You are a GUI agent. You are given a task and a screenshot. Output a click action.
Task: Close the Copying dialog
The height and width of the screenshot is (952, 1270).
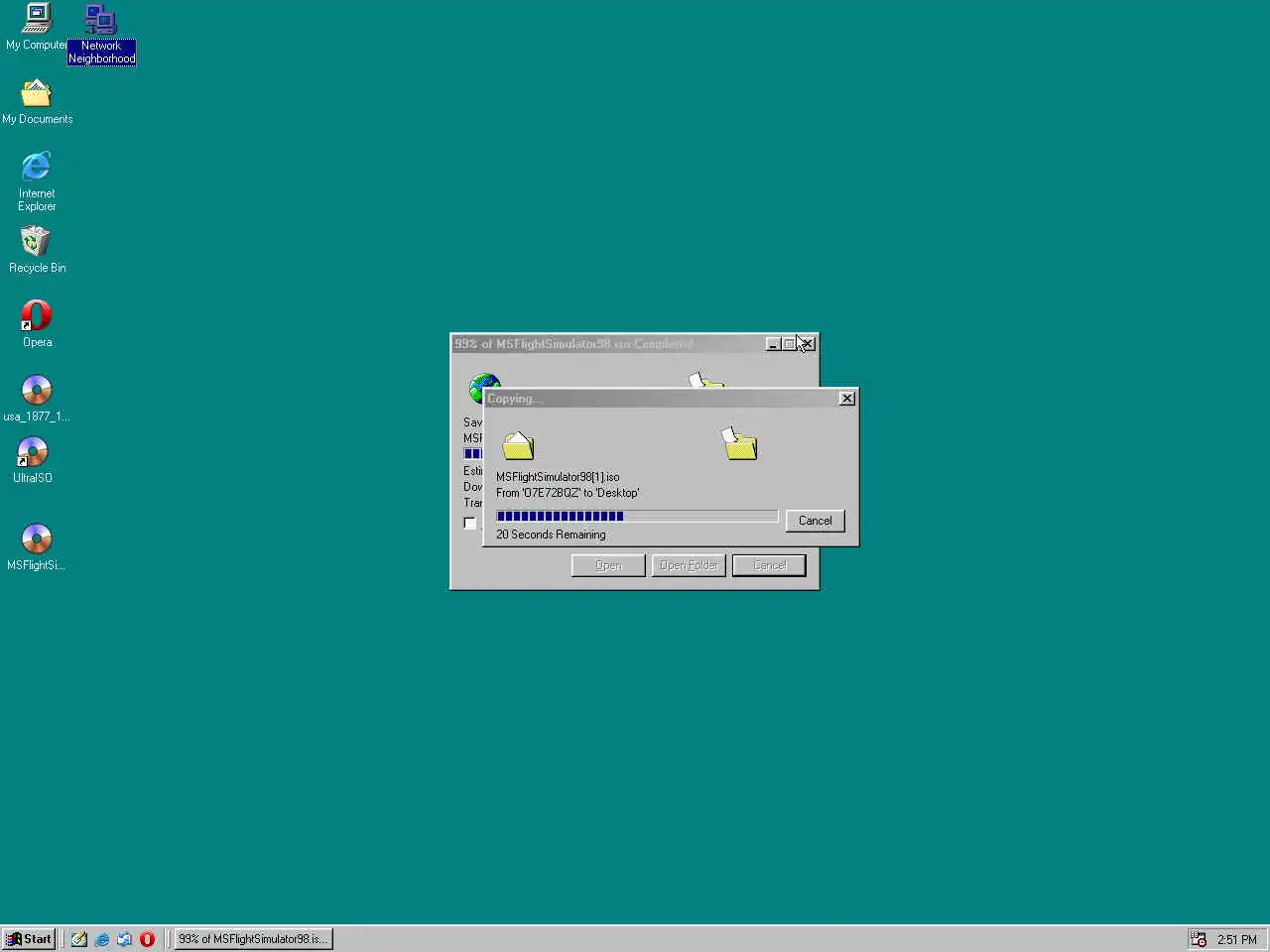[x=847, y=398]
